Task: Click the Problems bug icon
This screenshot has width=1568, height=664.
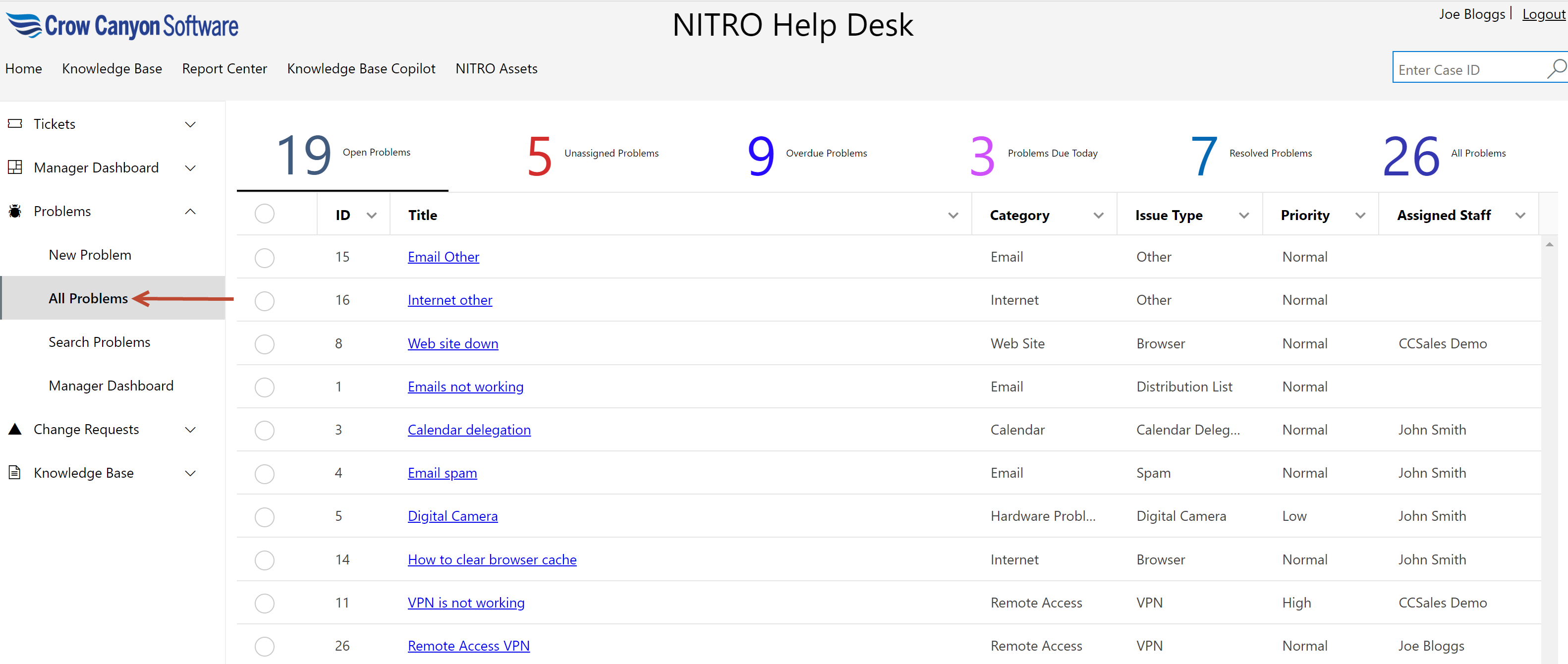Action: tap(15, 211)
